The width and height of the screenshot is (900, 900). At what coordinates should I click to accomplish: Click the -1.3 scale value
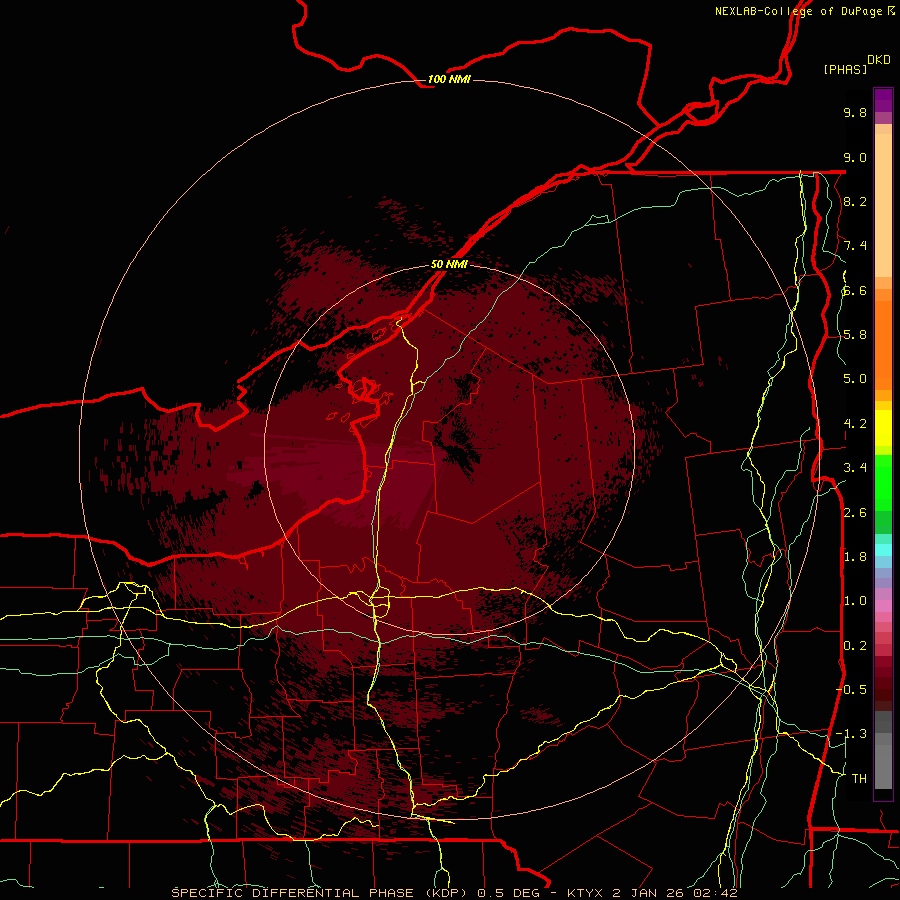pos(852,734)
